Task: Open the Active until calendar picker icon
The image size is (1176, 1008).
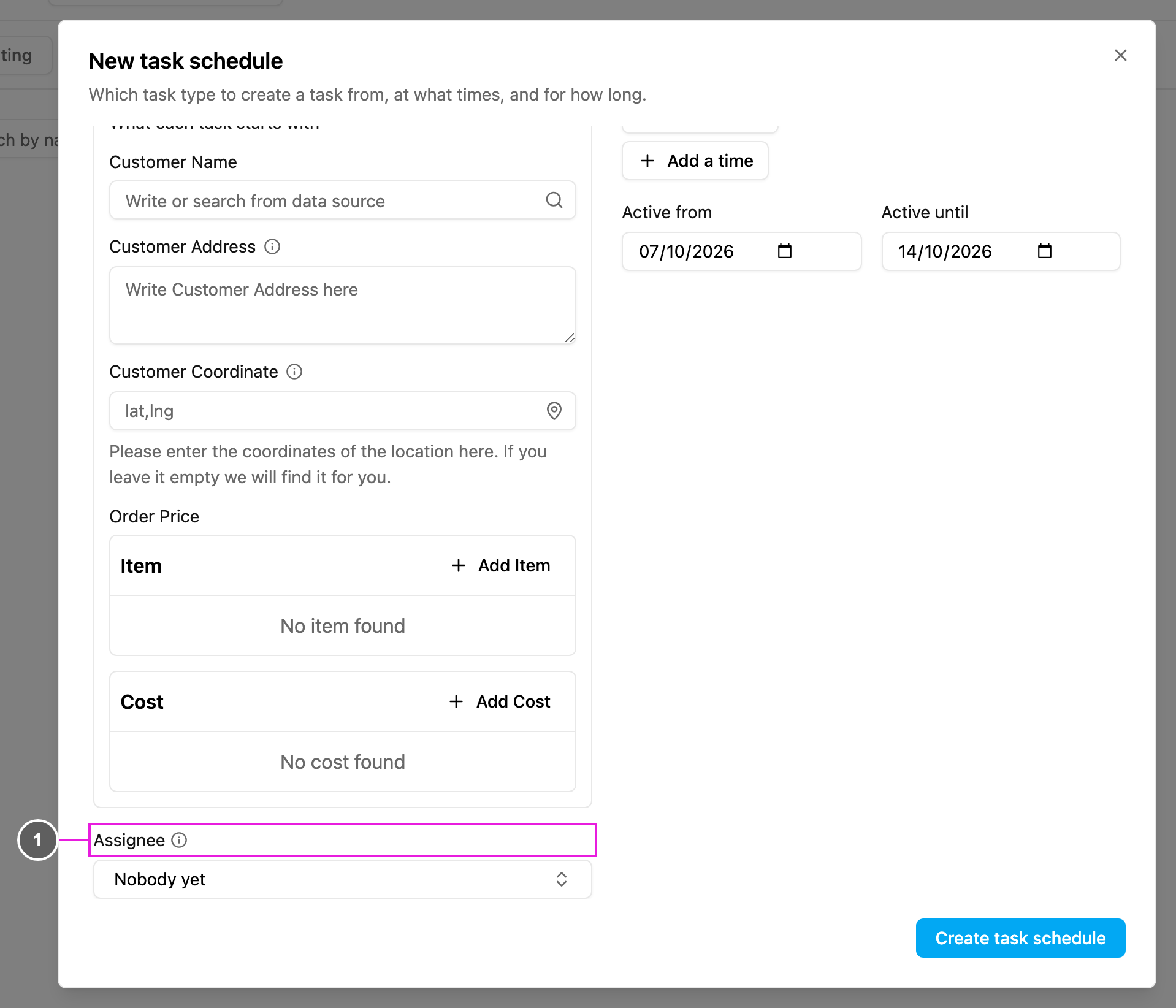Action: point(1044,251)
